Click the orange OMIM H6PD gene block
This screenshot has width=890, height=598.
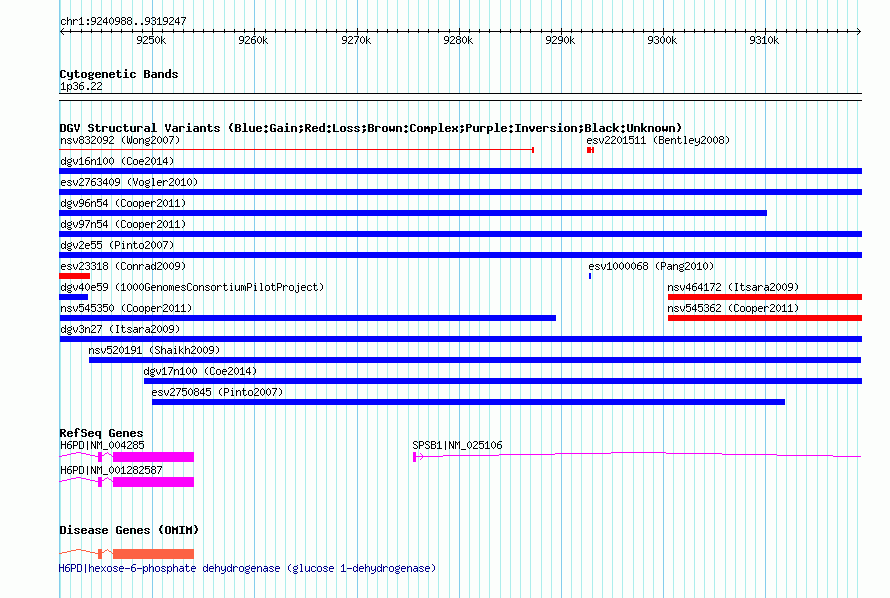(153, 554)
